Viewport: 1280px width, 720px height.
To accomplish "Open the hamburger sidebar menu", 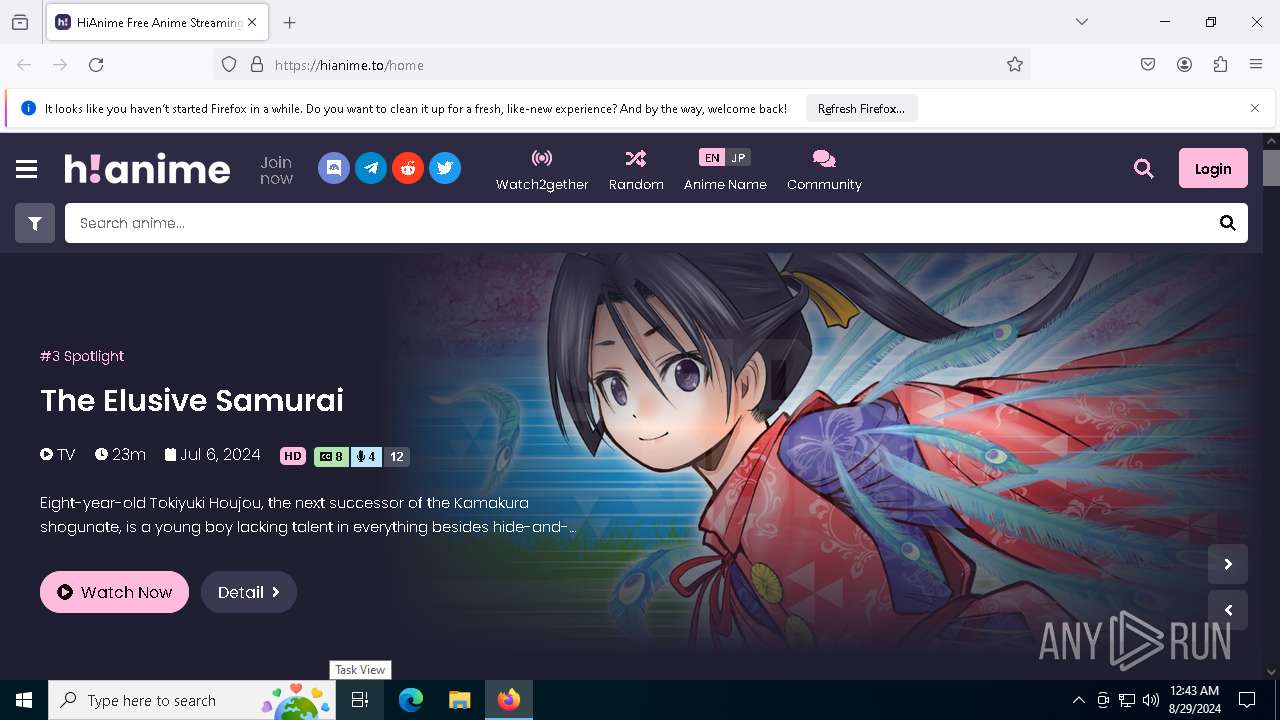I will [27, 169].
